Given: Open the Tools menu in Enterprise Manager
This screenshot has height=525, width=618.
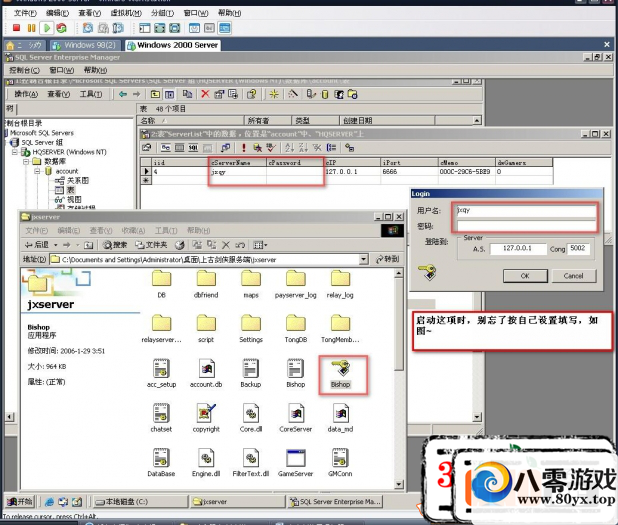Looking at the screenshot, I should 91,94.
